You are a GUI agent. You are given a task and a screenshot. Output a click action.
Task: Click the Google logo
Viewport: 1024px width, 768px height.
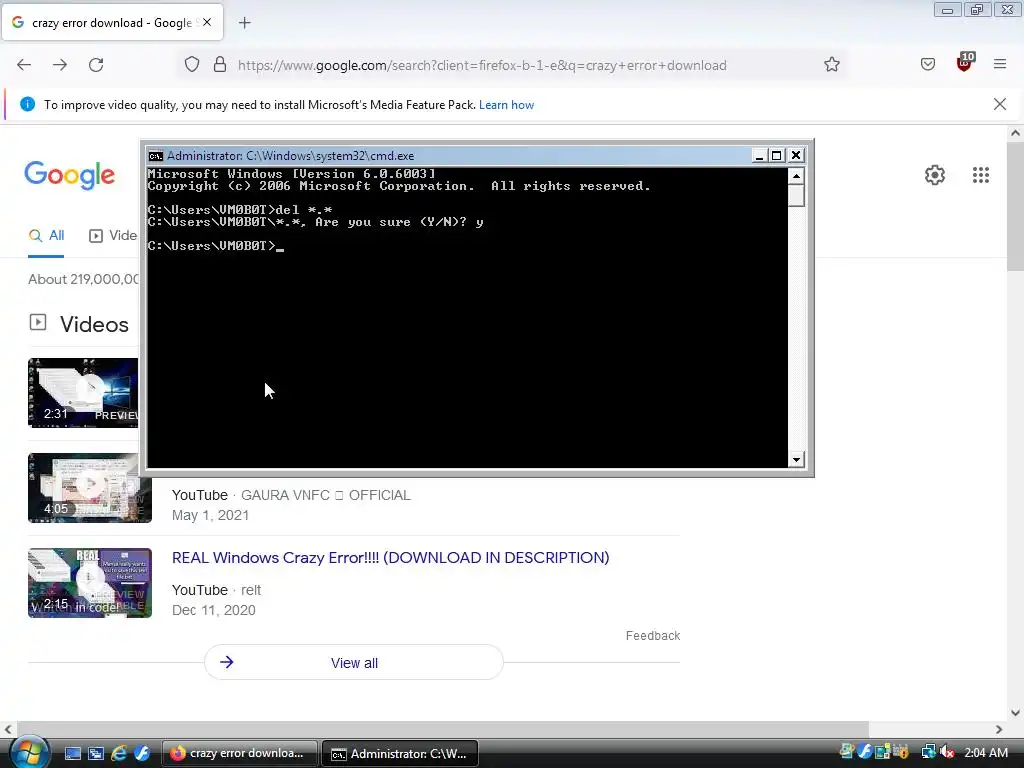[70, 175]
